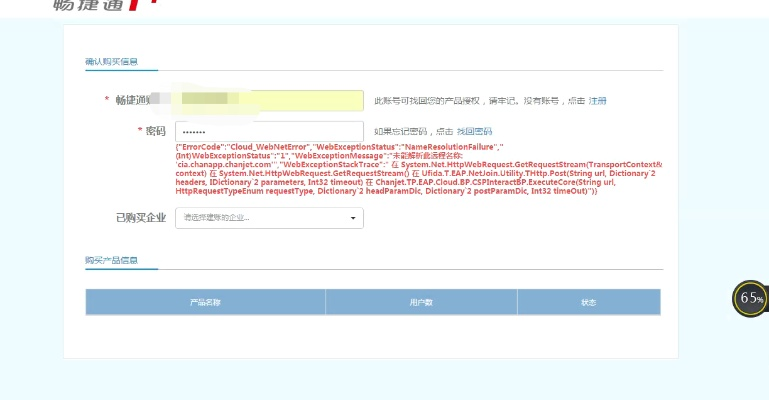Viewport: 769px width, 400px height.
Task: Select the 购买产品信息 section tab
Action: click(x=111, y=260)
